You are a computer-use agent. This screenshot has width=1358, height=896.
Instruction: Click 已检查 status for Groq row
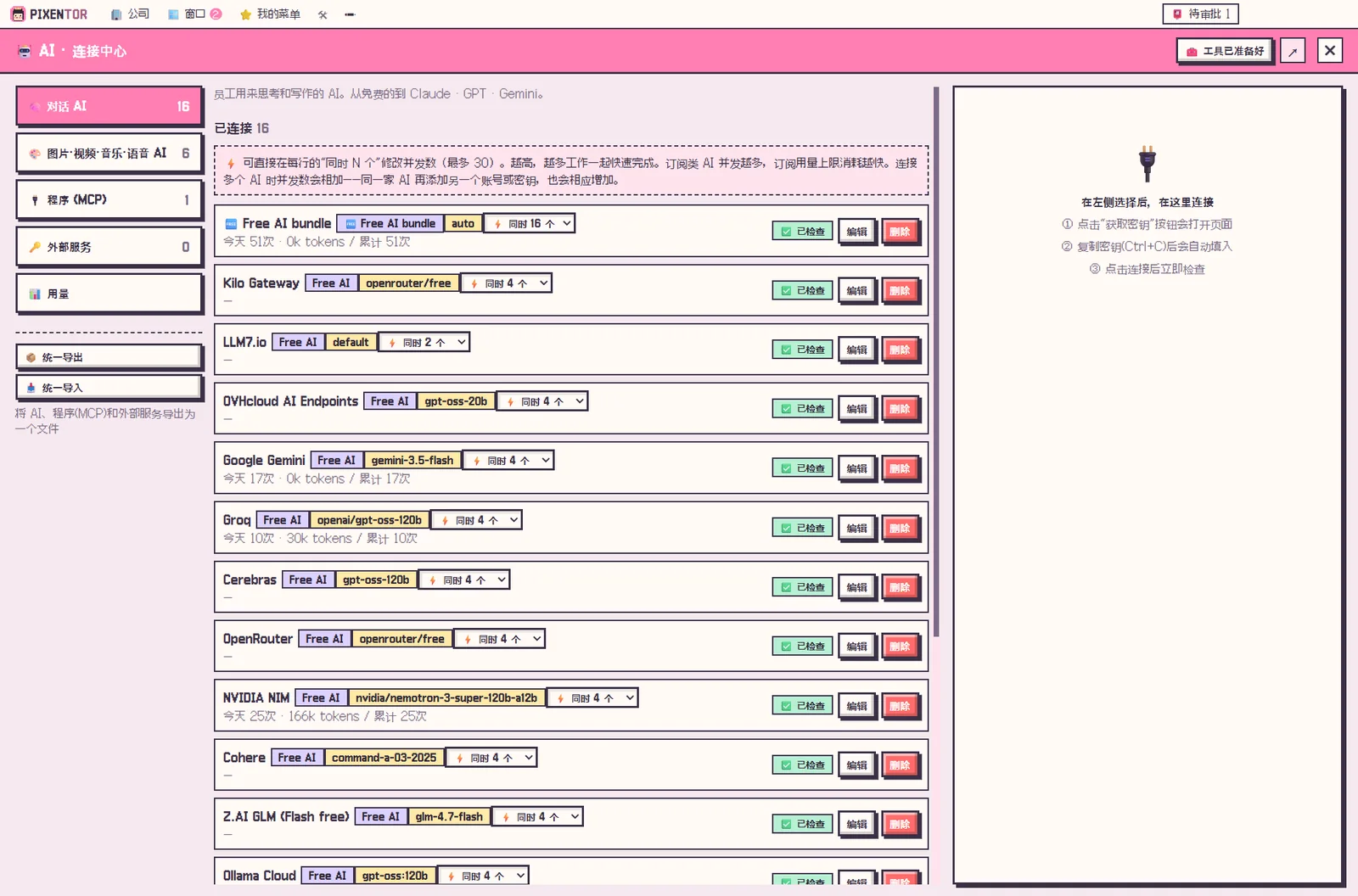802,528
